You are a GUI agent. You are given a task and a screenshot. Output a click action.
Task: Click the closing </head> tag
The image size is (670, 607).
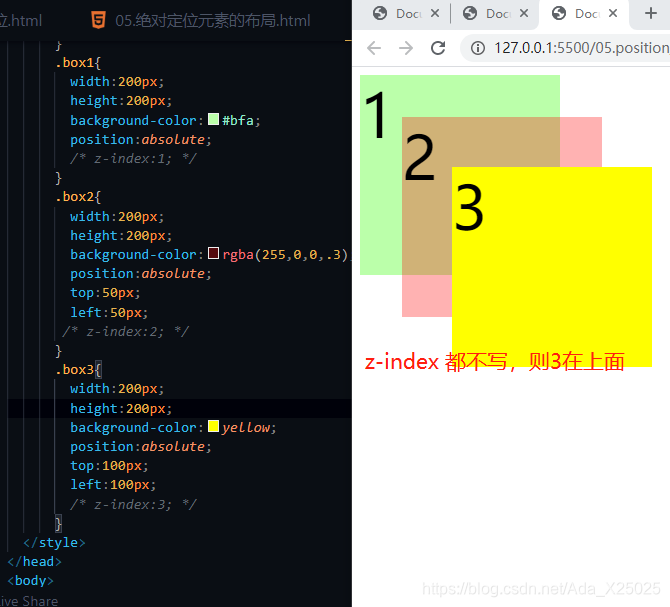[35, 561]
